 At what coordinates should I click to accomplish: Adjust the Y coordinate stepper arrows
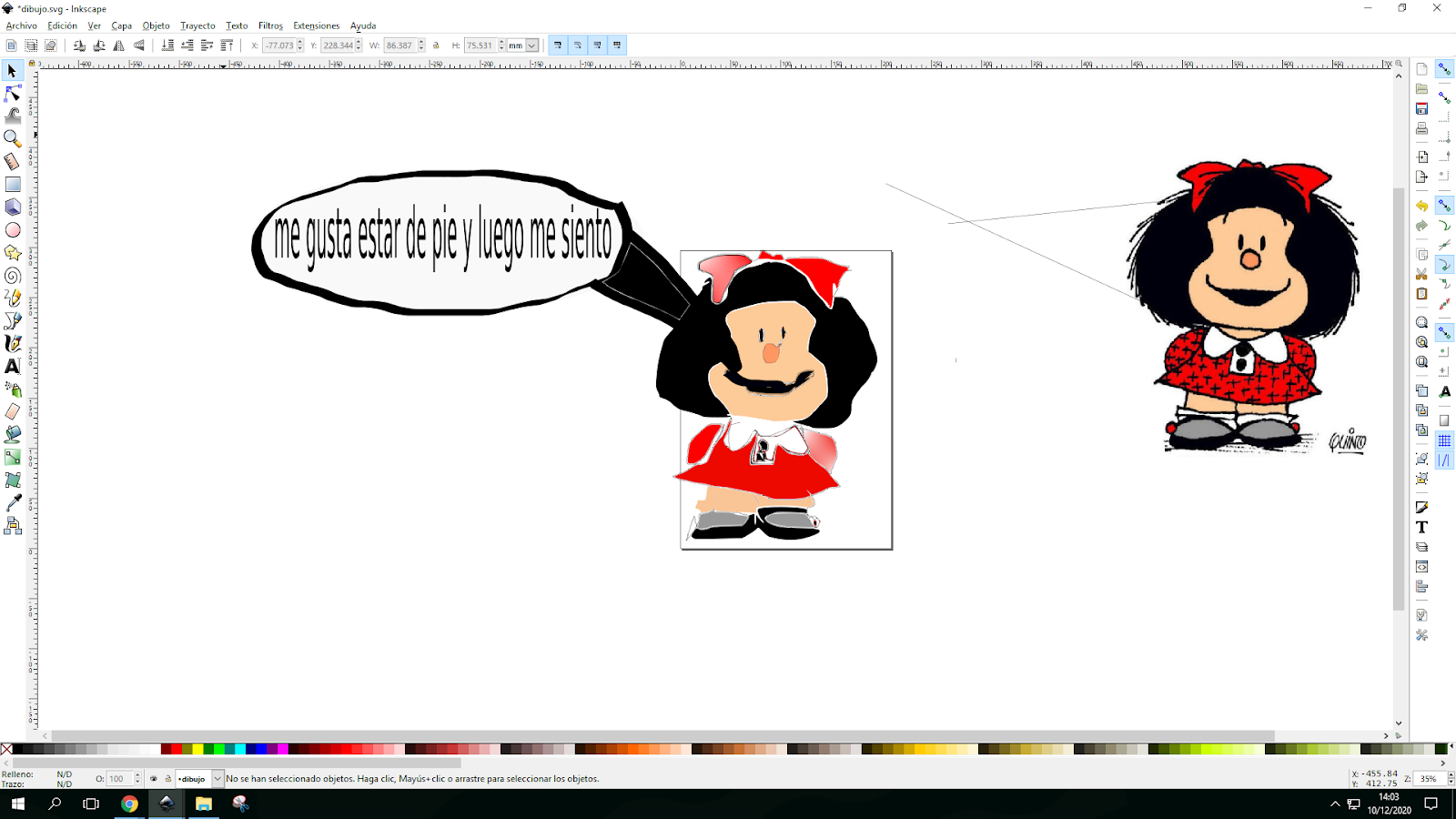tap(359, 45)
